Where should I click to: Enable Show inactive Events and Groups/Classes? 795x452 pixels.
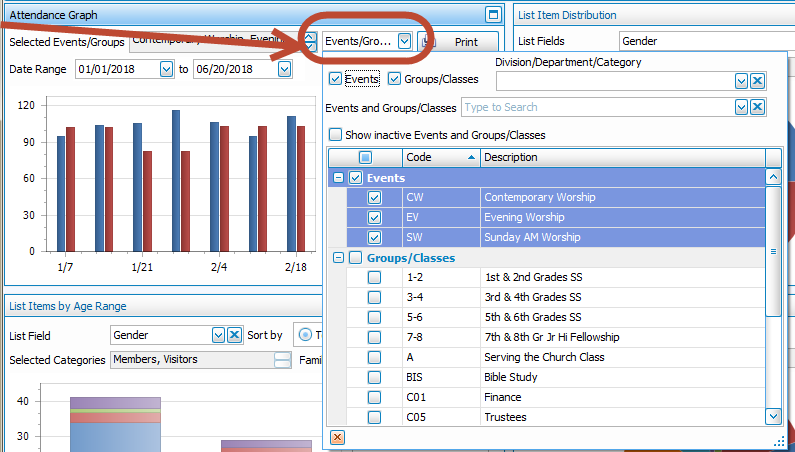coord(336,135)
